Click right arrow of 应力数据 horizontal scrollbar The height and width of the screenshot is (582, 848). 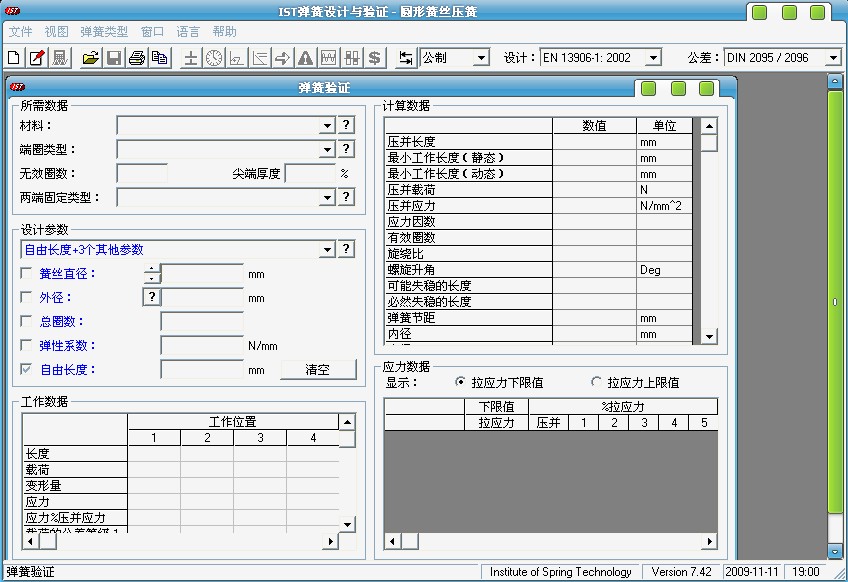click(x=710, y=541)
